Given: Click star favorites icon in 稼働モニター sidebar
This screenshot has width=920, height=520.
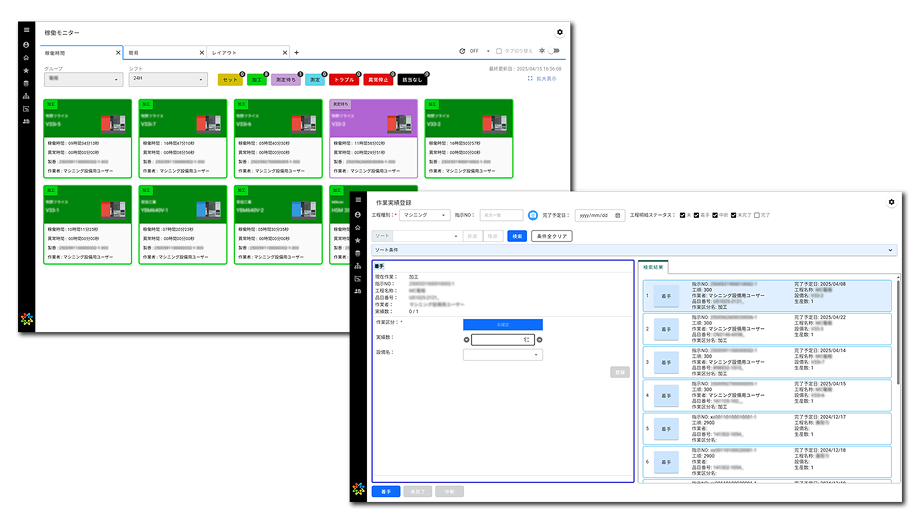Looking at the screenshot, I should tap(26, 71).
